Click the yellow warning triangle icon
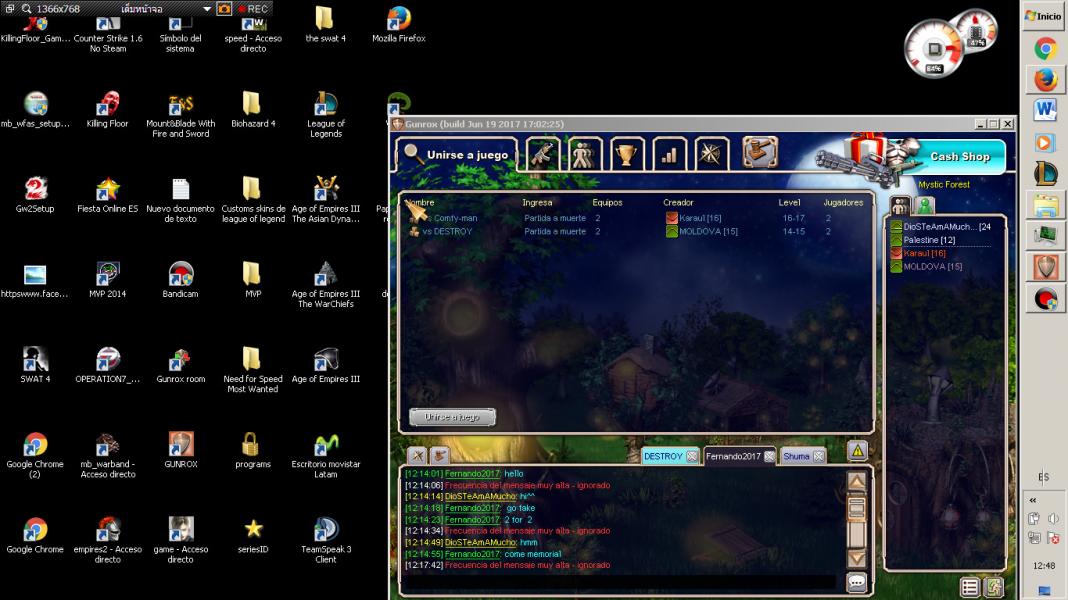Screen dimensions: 1068x600 coord(857,451)
